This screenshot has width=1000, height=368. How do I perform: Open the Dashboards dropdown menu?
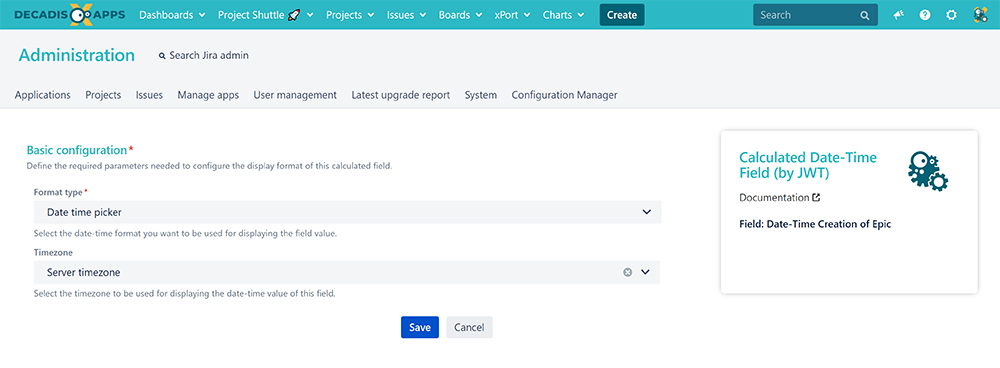pos(172,15)
